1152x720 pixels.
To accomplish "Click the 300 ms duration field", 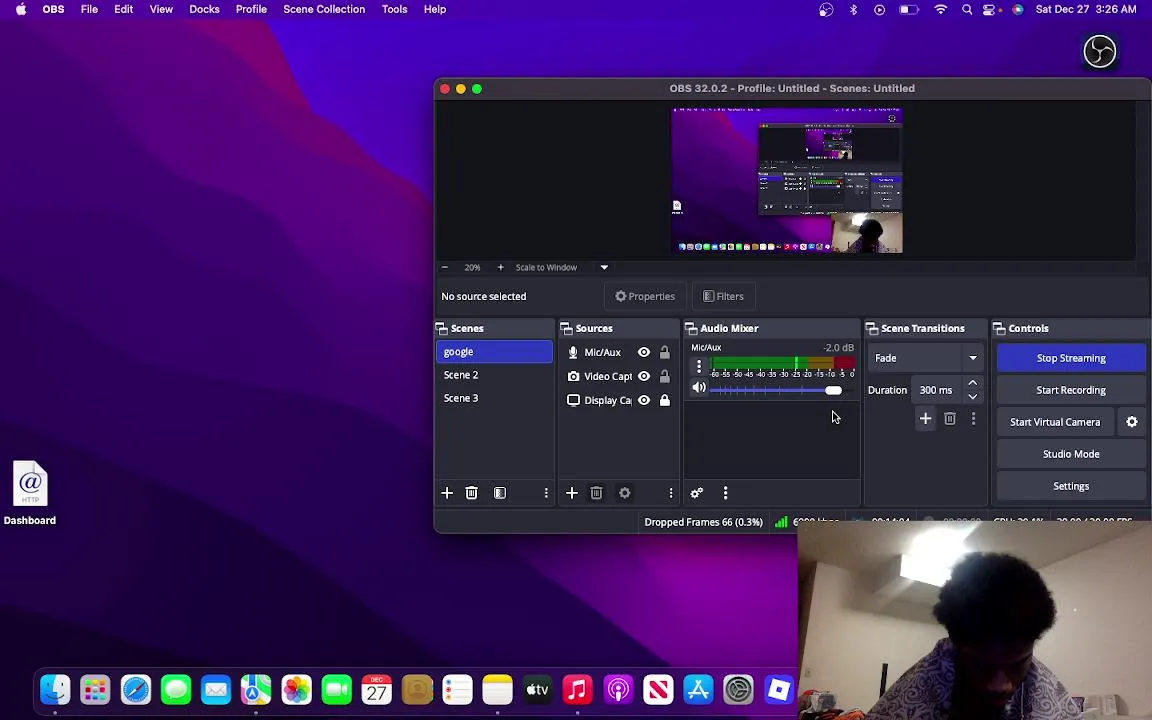I will coord(936,390).
